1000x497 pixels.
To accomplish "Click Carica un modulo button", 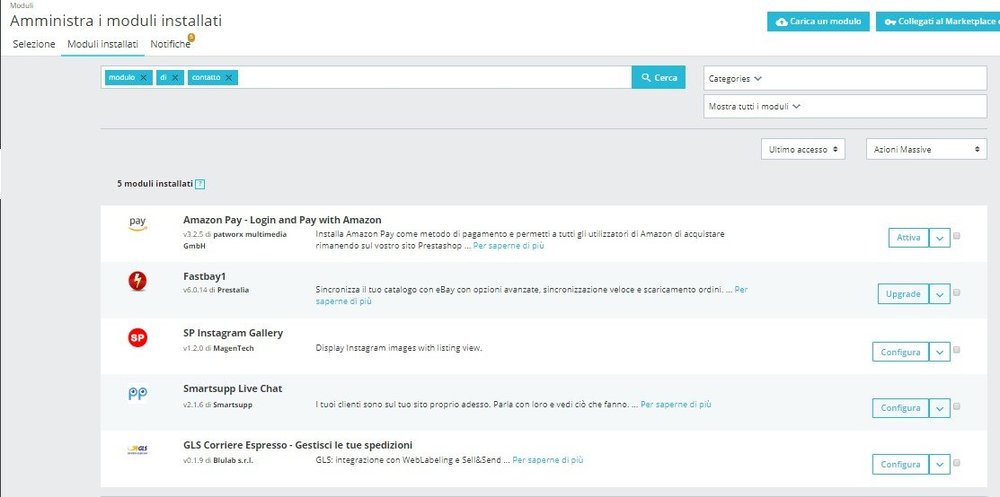I will (x=818, y=21).
